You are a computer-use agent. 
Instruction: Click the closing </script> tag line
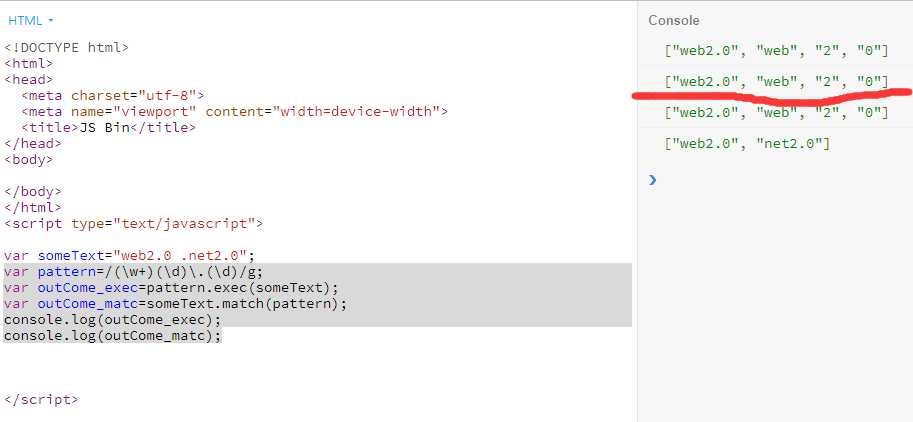click(41, 400)
